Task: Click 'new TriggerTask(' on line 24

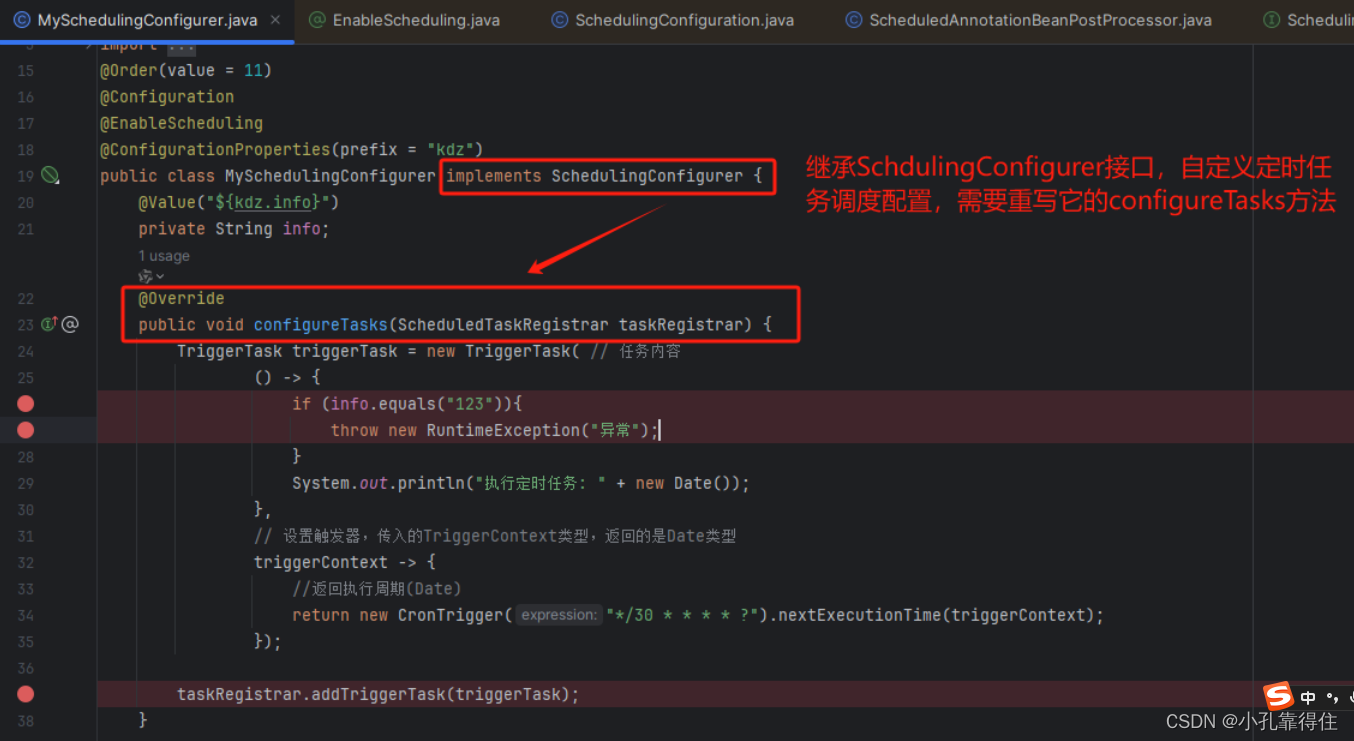Action: [502, 351]
